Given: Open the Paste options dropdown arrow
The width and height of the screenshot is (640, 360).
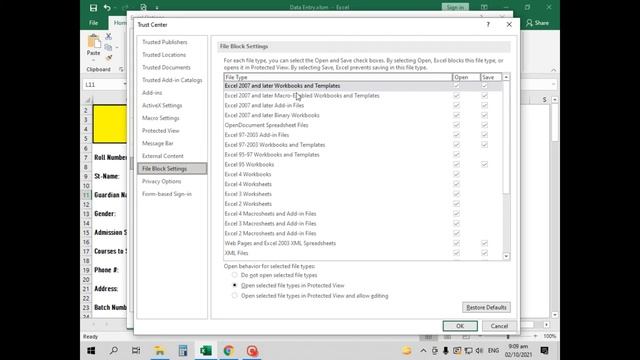Looking at the screenshot, I should coord(93,60).
